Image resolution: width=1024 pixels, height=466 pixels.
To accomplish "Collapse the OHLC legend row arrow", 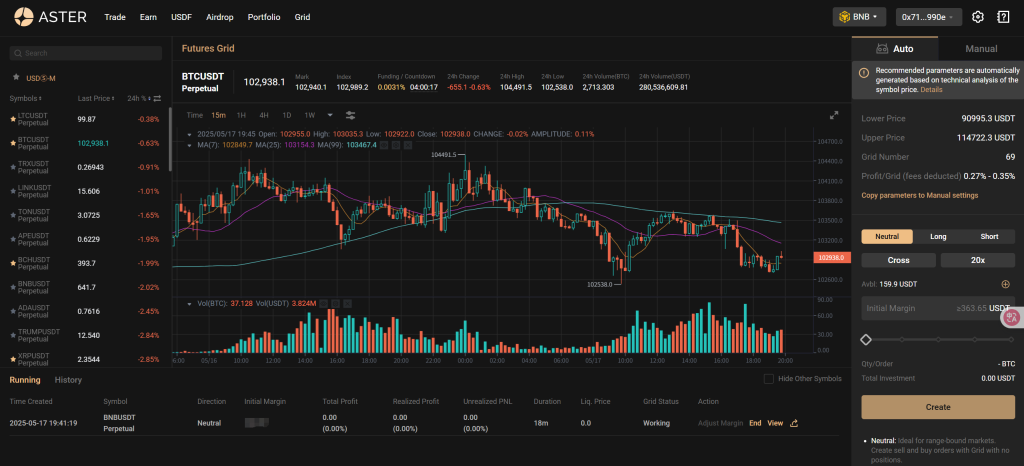I will (189, 134).
